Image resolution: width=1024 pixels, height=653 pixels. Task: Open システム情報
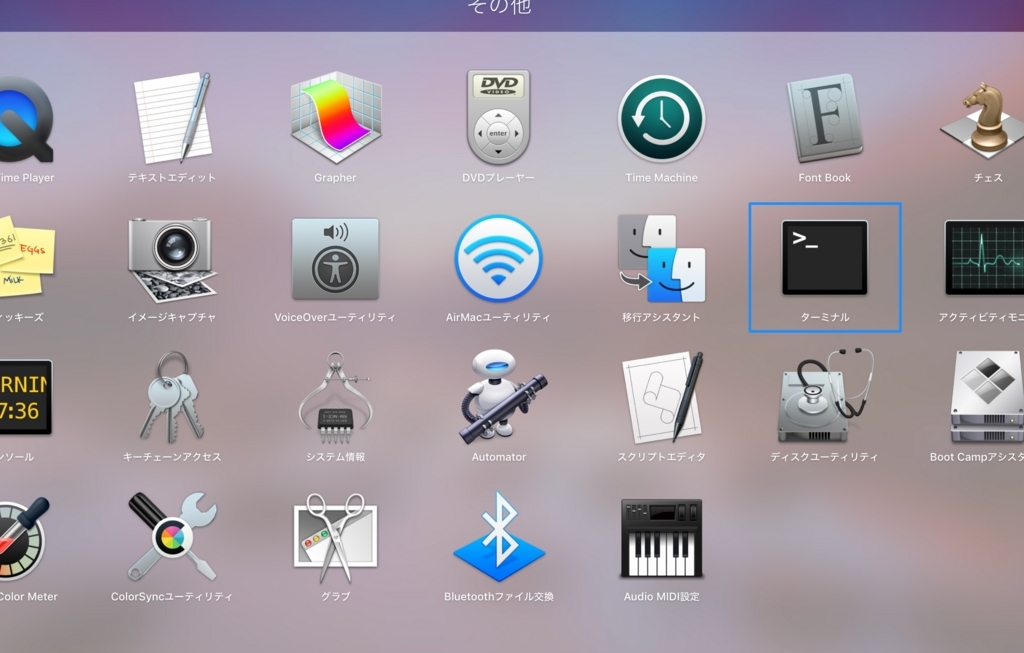pyautogui.click(x=335, y=398)
